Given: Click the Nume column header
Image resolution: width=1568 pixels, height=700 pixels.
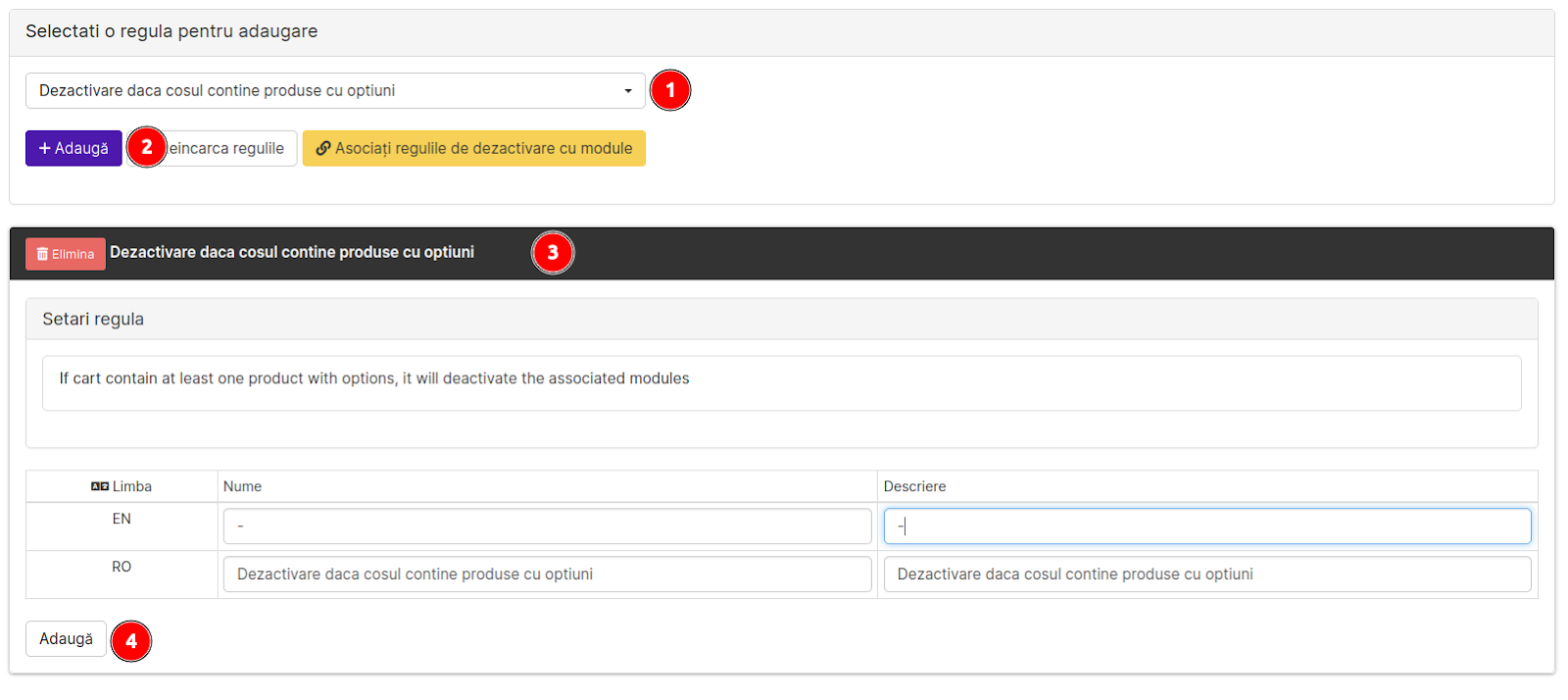Looking at the screenshot, I should coord(242,486).
